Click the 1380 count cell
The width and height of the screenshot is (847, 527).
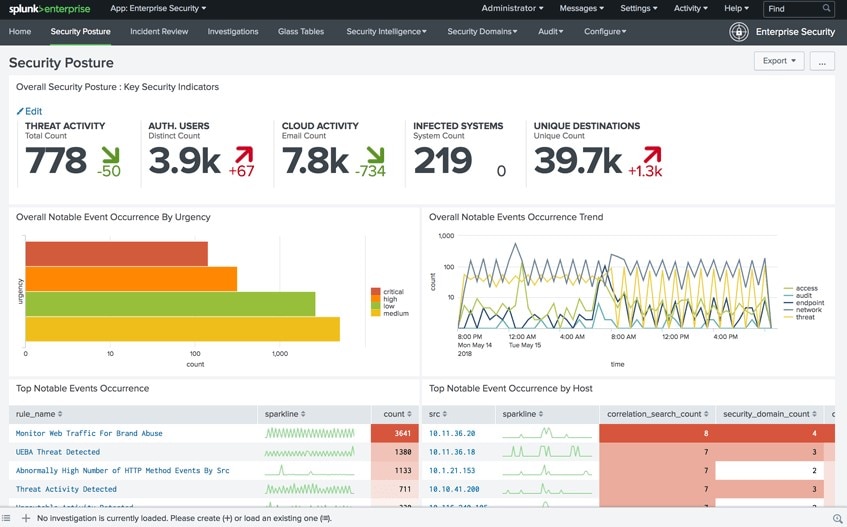click(395, 452)
